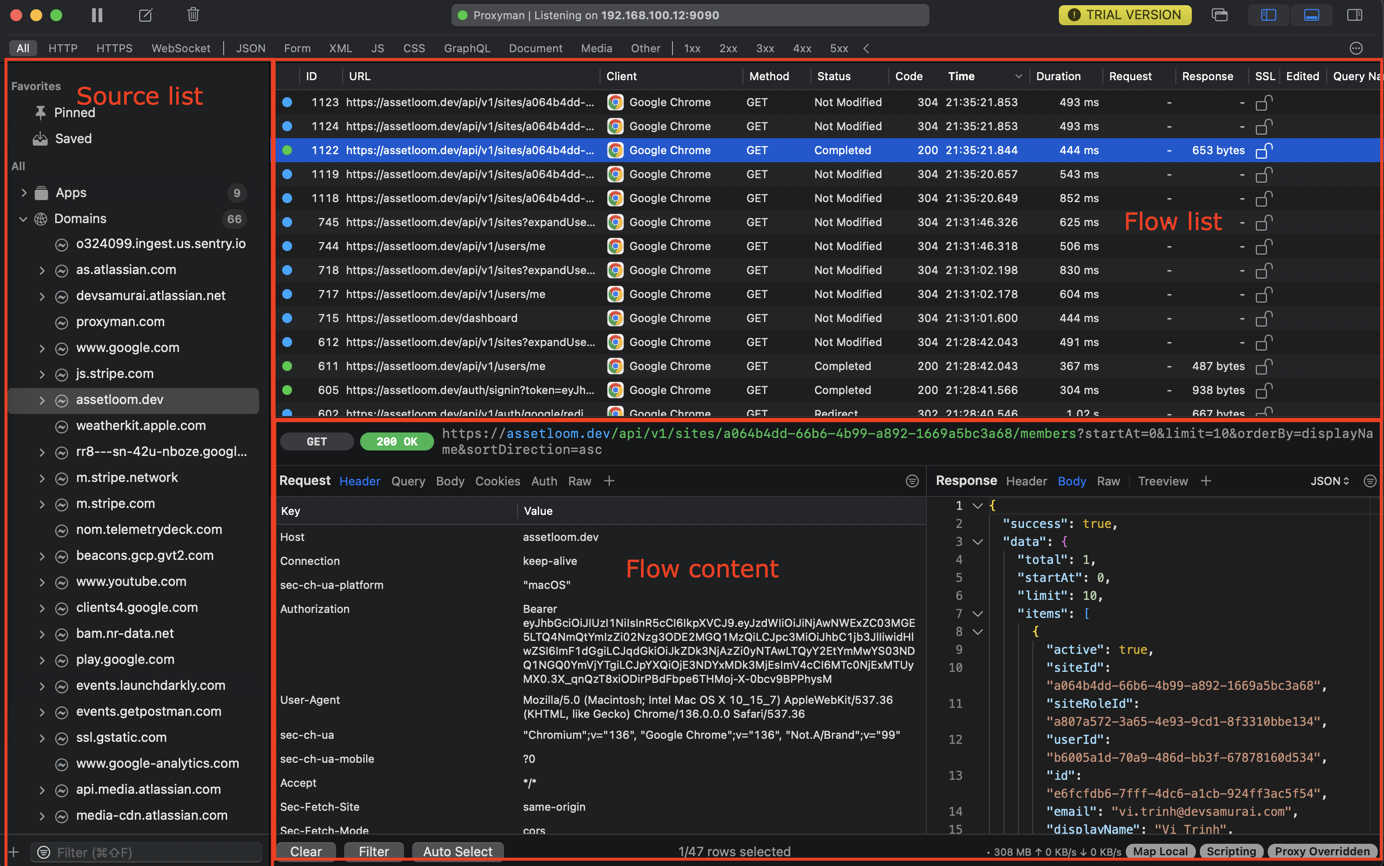Expand the assetloom.dev domain
The height and width of the screenshot is (866, 1384).
coord(42,400)
